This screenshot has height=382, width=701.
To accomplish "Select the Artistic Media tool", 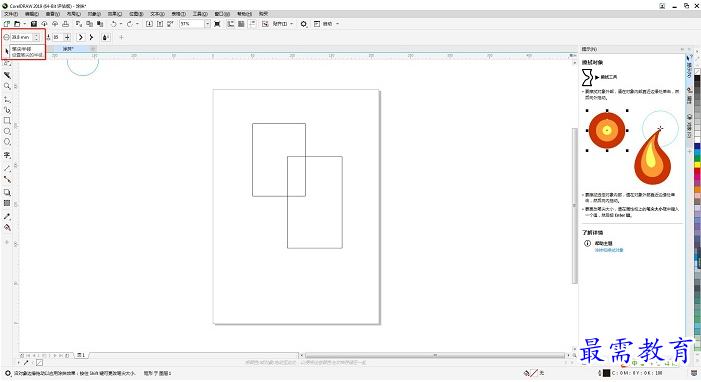I will point(7,110).
